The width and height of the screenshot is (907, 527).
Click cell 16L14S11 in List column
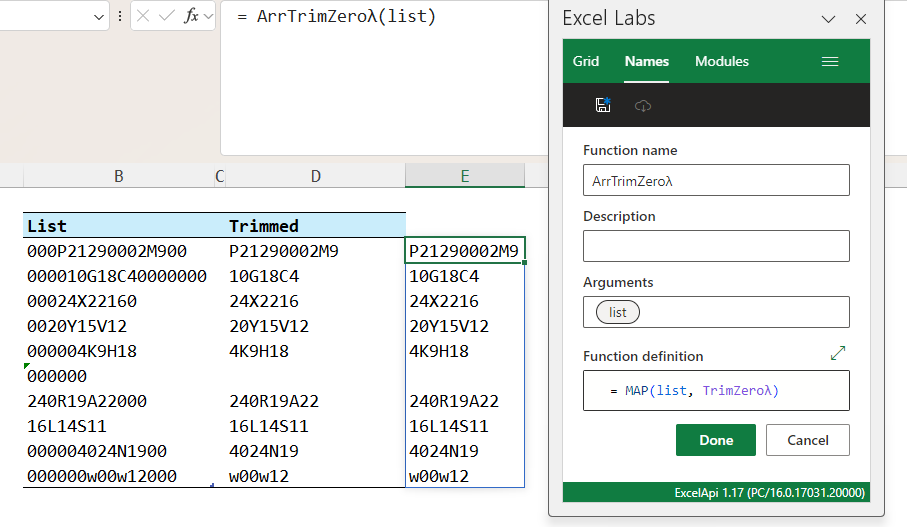tap(67, 426)
